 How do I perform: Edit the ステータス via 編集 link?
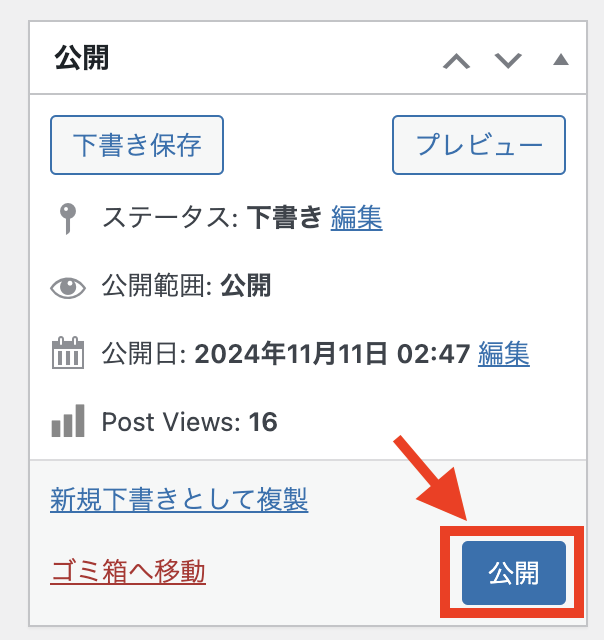pos(356,218)
